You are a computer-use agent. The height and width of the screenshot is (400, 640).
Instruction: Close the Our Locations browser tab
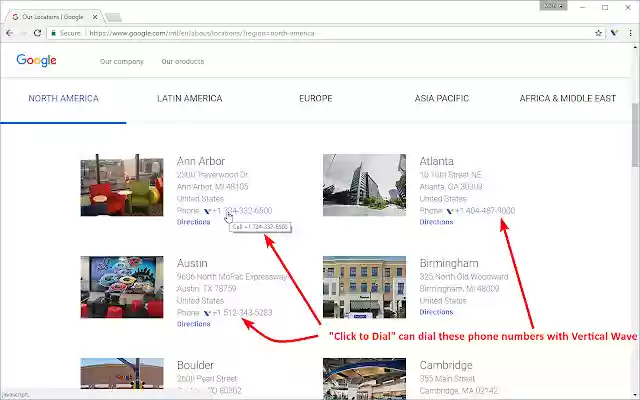click(x=95, y=17)
